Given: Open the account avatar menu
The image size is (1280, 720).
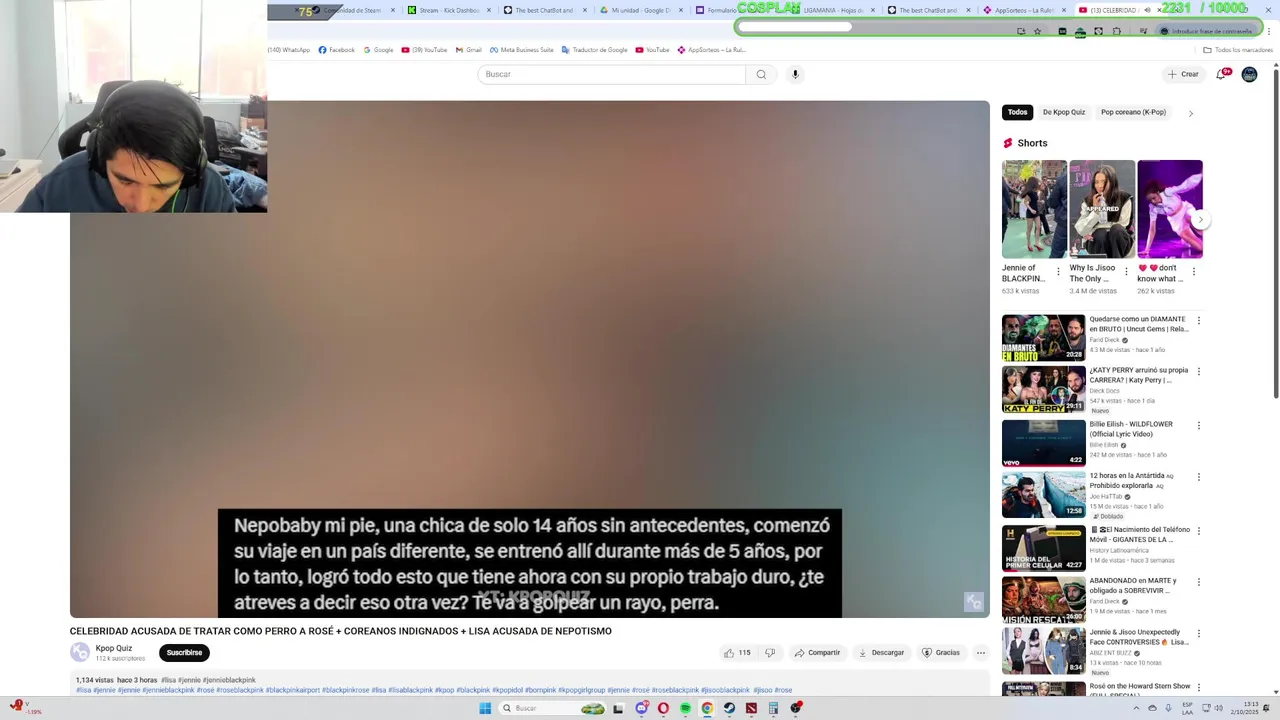Looking at the screenshot, I should [1249, 74].
